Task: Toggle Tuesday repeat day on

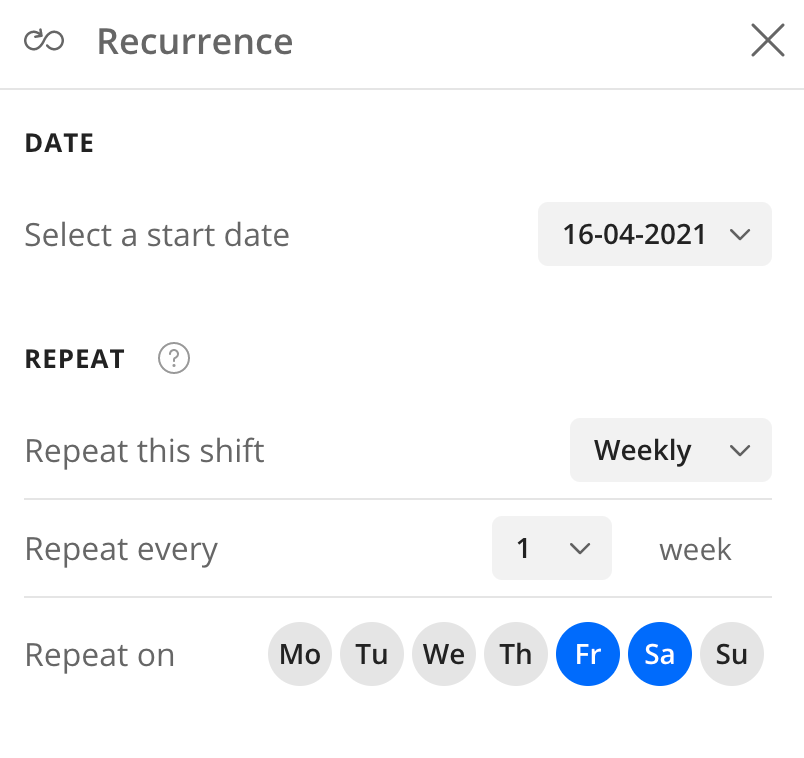Action: click(372, 654)
